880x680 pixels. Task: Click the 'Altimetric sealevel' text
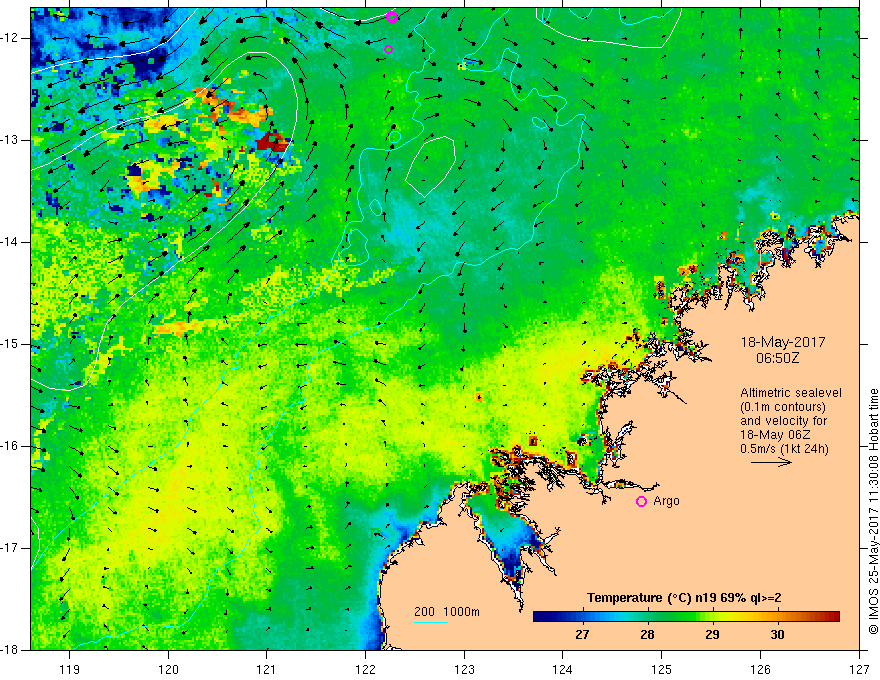(791, 393)
